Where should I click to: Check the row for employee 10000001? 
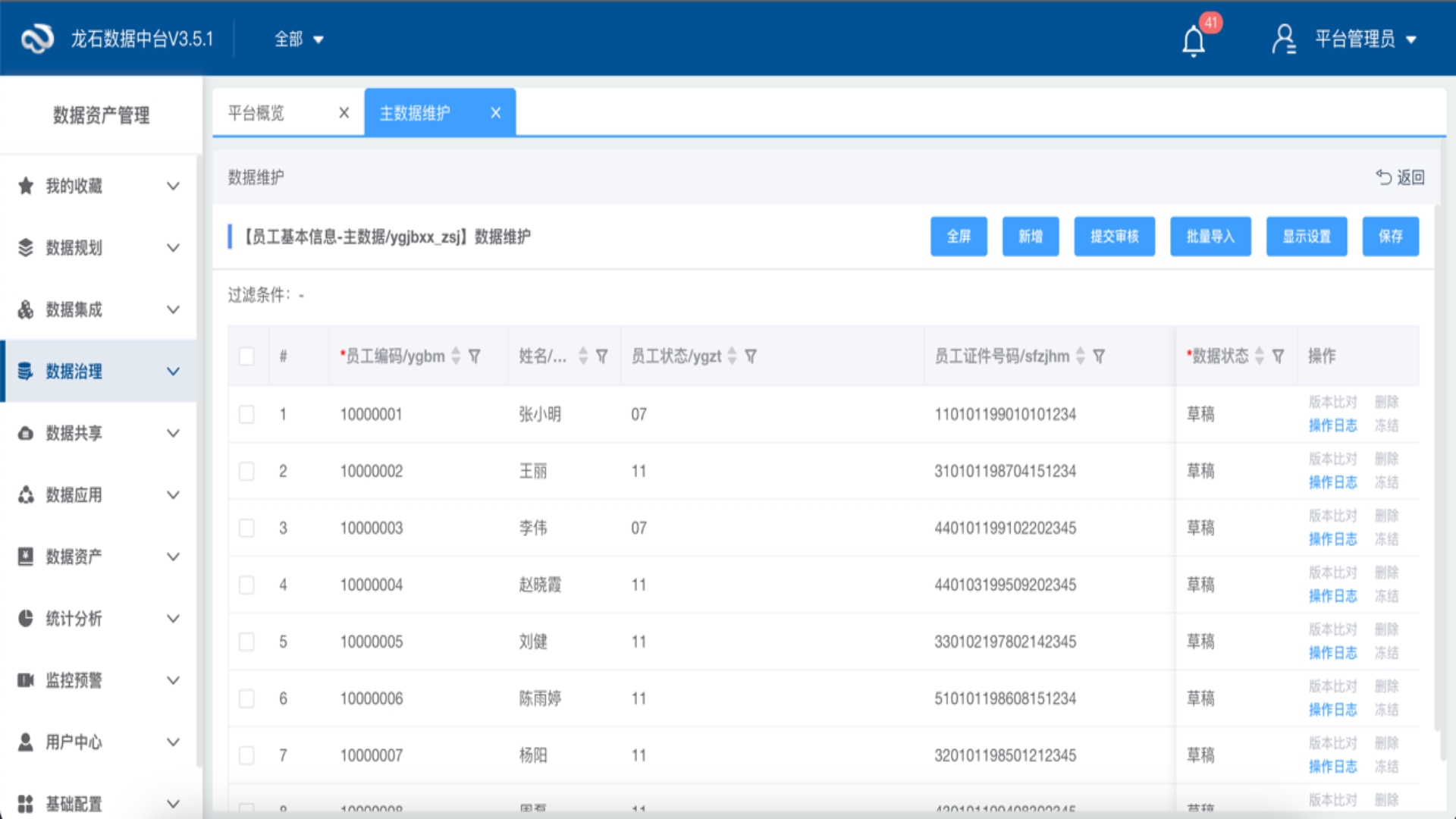(x=246, y=414)
